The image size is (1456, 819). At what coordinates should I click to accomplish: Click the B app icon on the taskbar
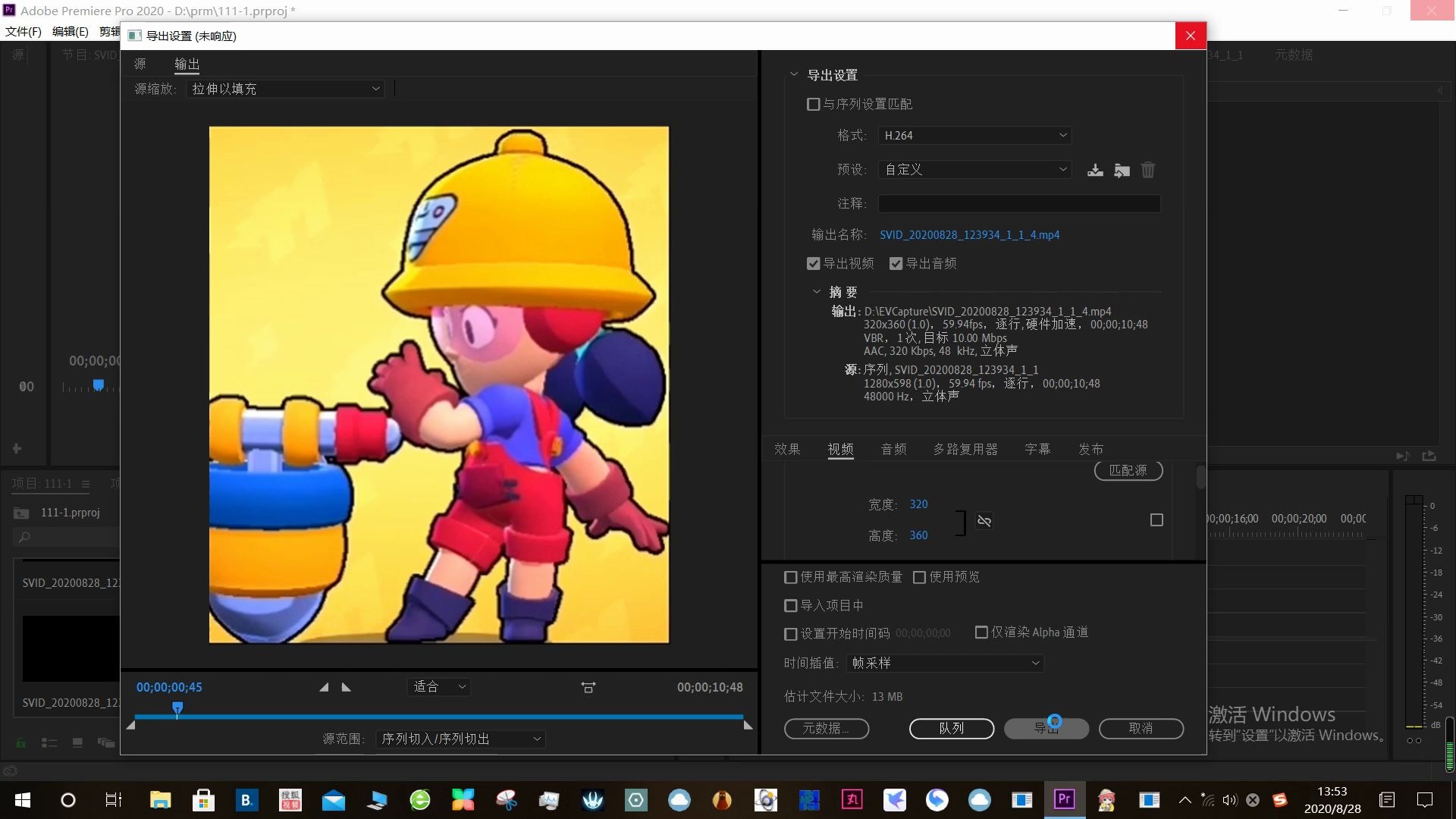pyautogui.click(x=246, y=799)
